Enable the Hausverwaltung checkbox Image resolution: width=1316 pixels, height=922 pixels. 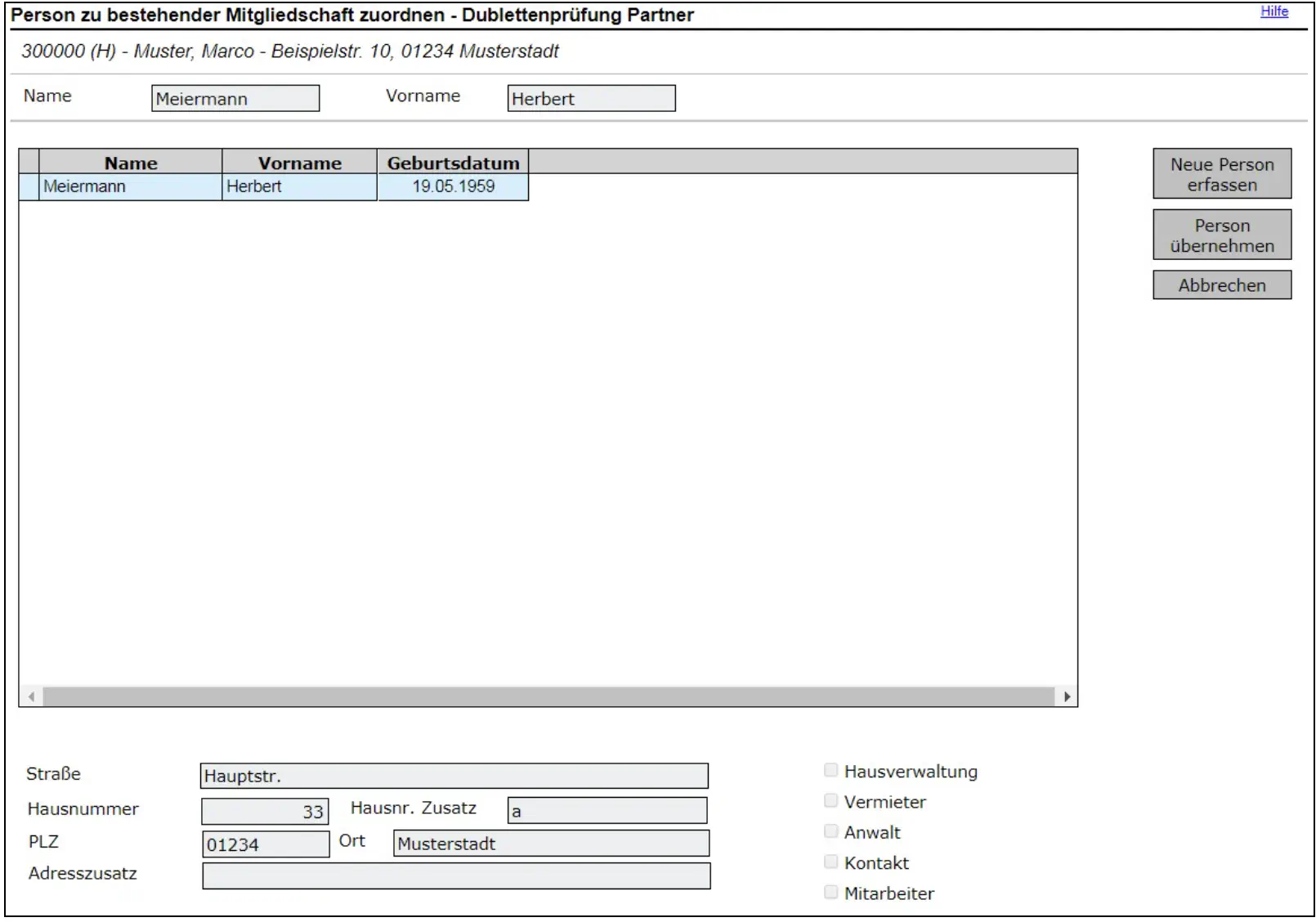point(830,770)
